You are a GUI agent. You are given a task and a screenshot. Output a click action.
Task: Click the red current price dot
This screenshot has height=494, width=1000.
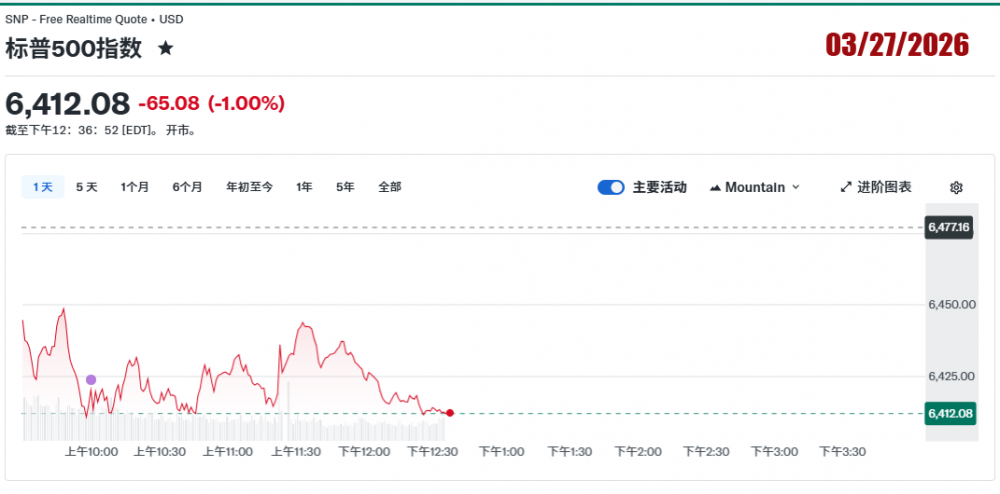450,413
